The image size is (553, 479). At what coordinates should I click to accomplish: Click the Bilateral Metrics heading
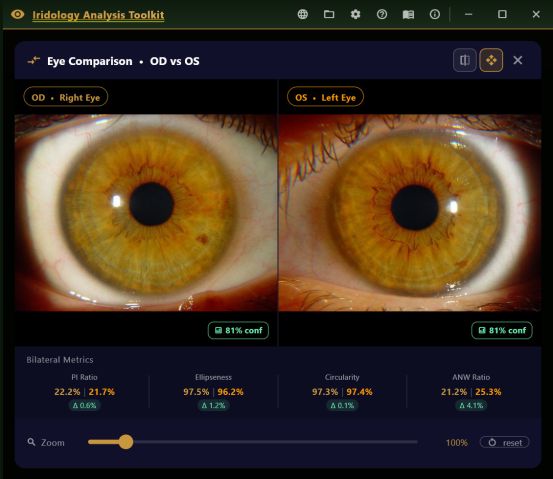point(60,360)
